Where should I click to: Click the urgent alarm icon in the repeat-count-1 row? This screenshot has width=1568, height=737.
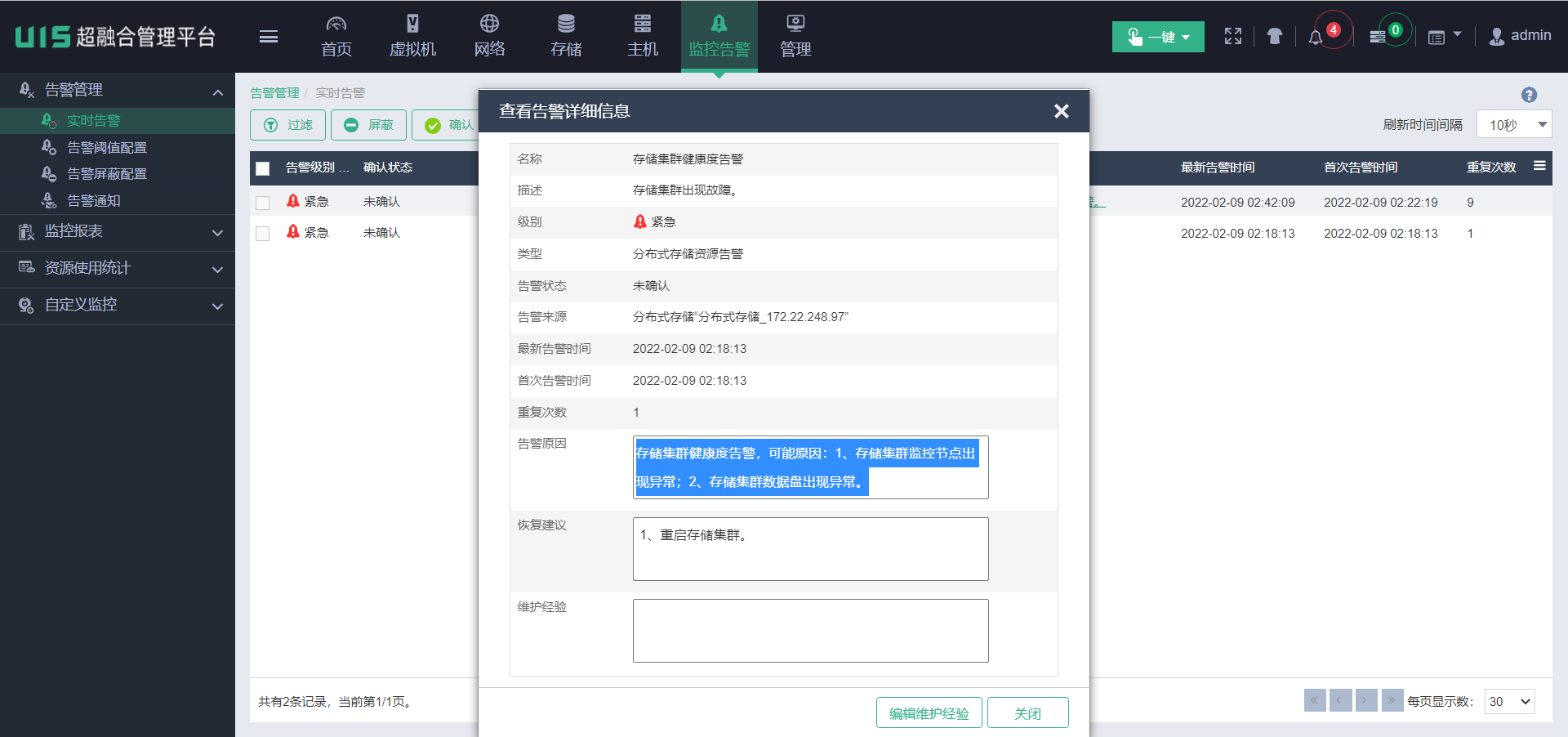(x=293, y=232)
